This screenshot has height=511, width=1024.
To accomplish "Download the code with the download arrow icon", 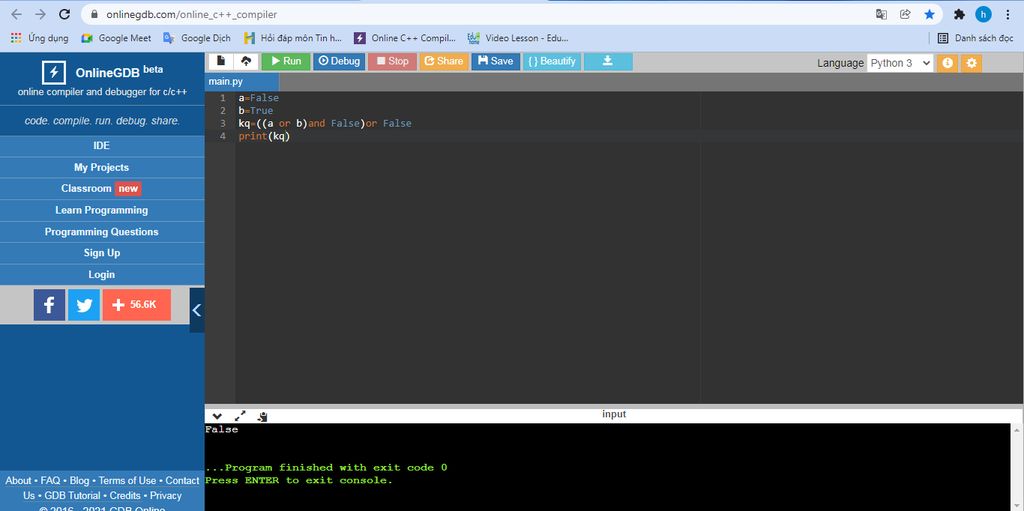I will 608,61.
